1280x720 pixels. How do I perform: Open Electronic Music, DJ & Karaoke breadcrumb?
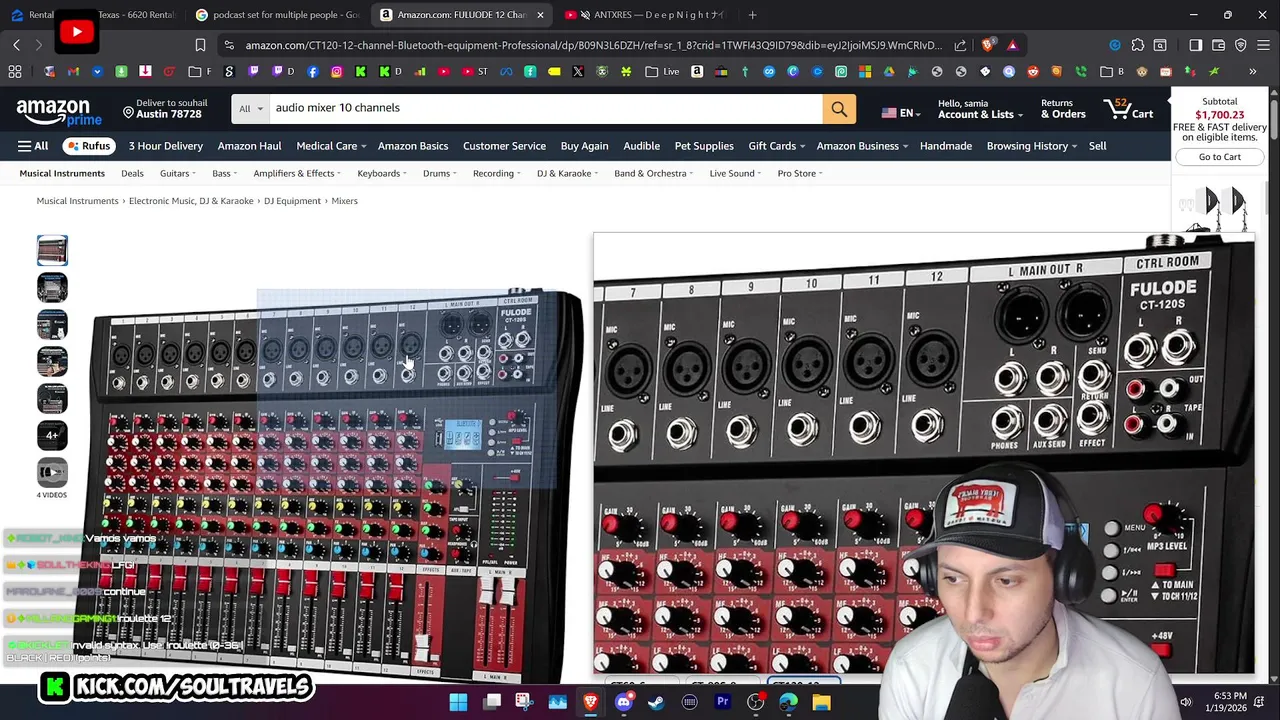pos(191,201)
